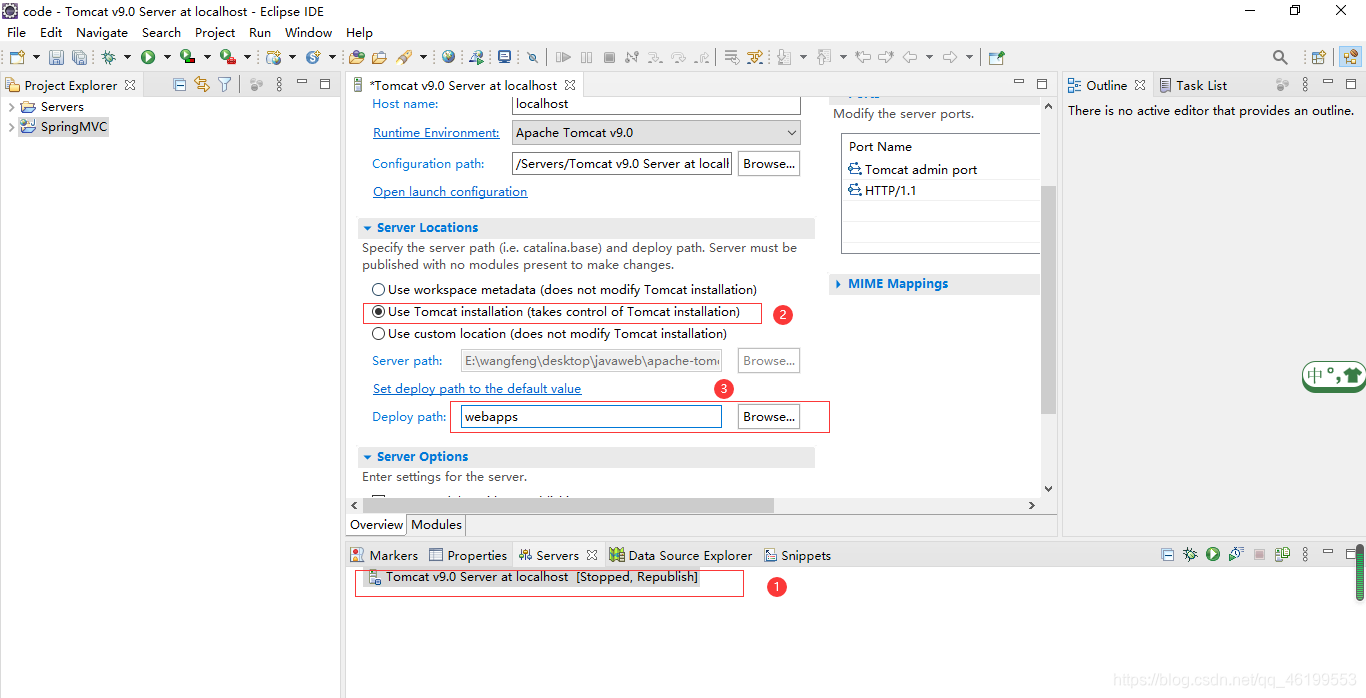Screen dimensions: 1366x698
Task: Open the Navigate menu
Action: pos(102,32)
